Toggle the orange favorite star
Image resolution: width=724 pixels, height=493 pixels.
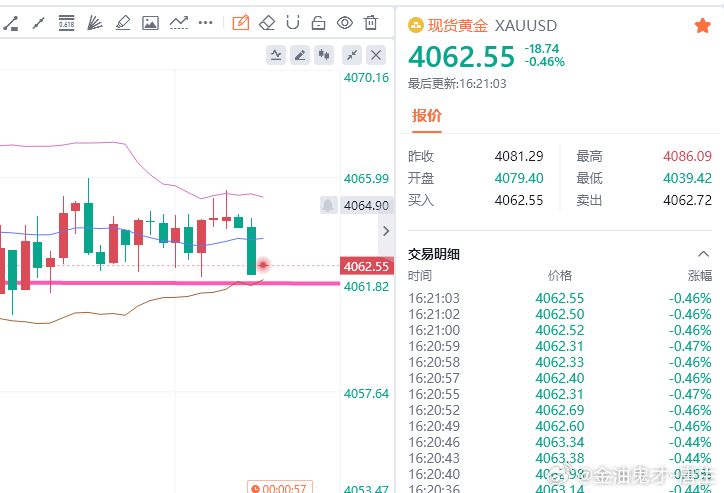tap(702, 26)
